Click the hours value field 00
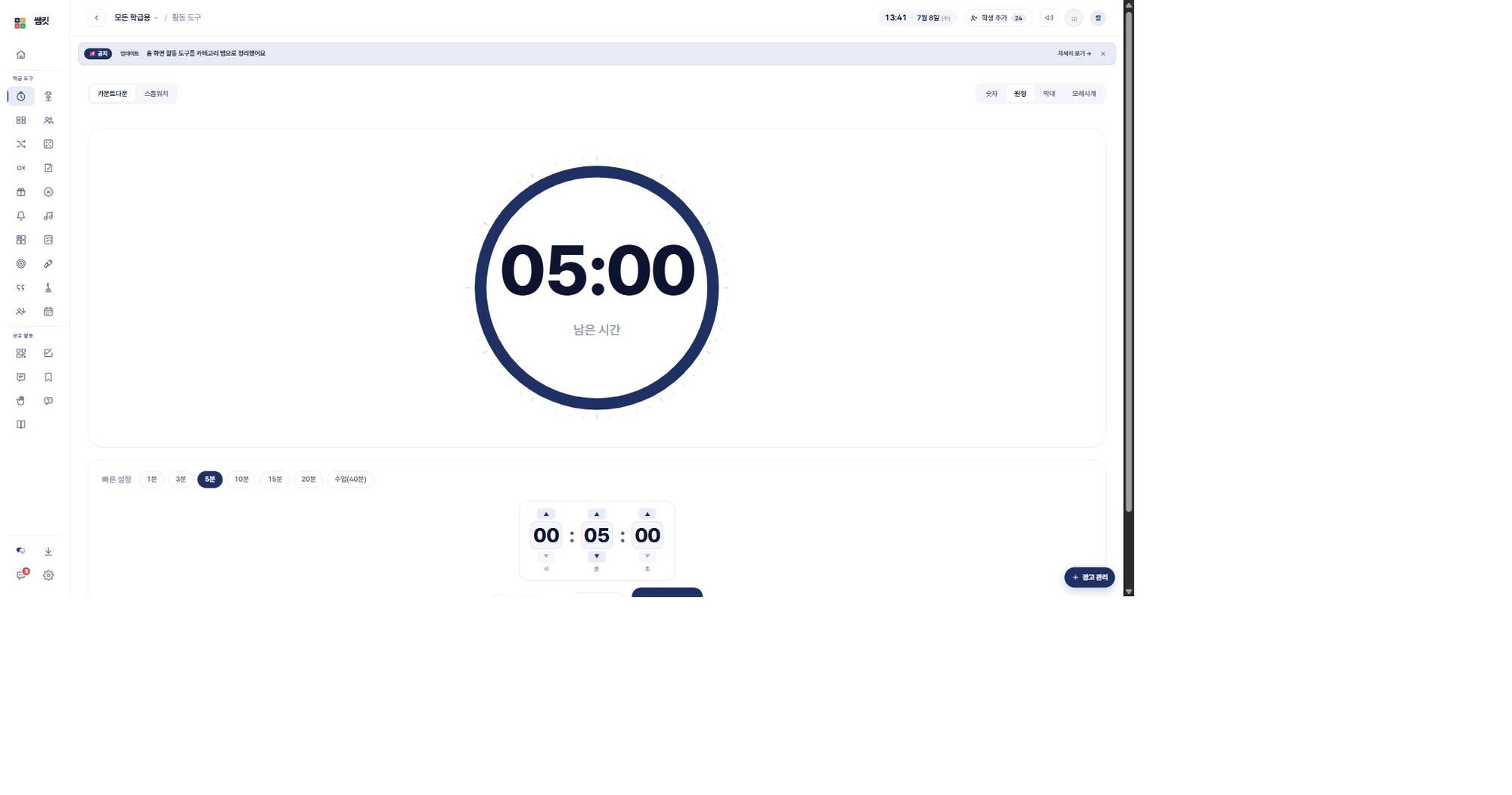Screen dimensions: 1512x795 (x=546, y=536)
